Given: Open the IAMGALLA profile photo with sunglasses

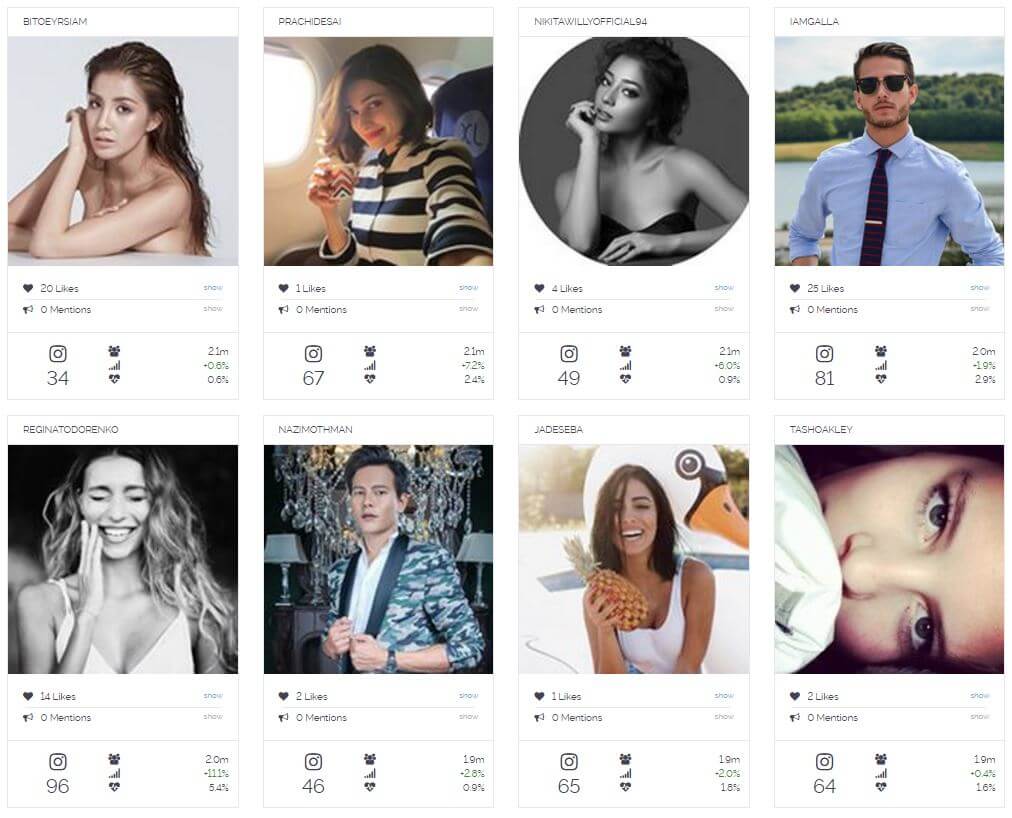Looking at the screenshot, I should pos(889,151).
